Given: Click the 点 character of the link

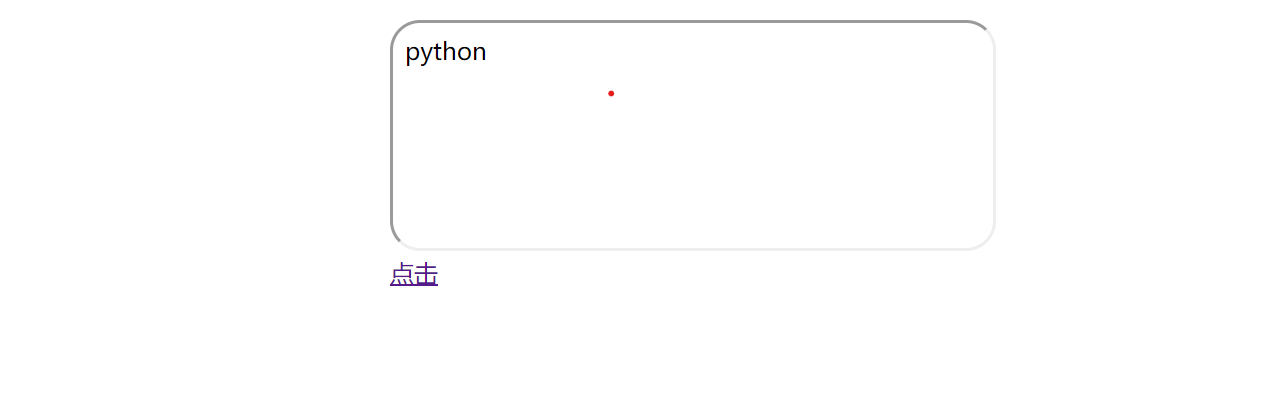Looking at the screenshot, I should [x=402, y=274].
